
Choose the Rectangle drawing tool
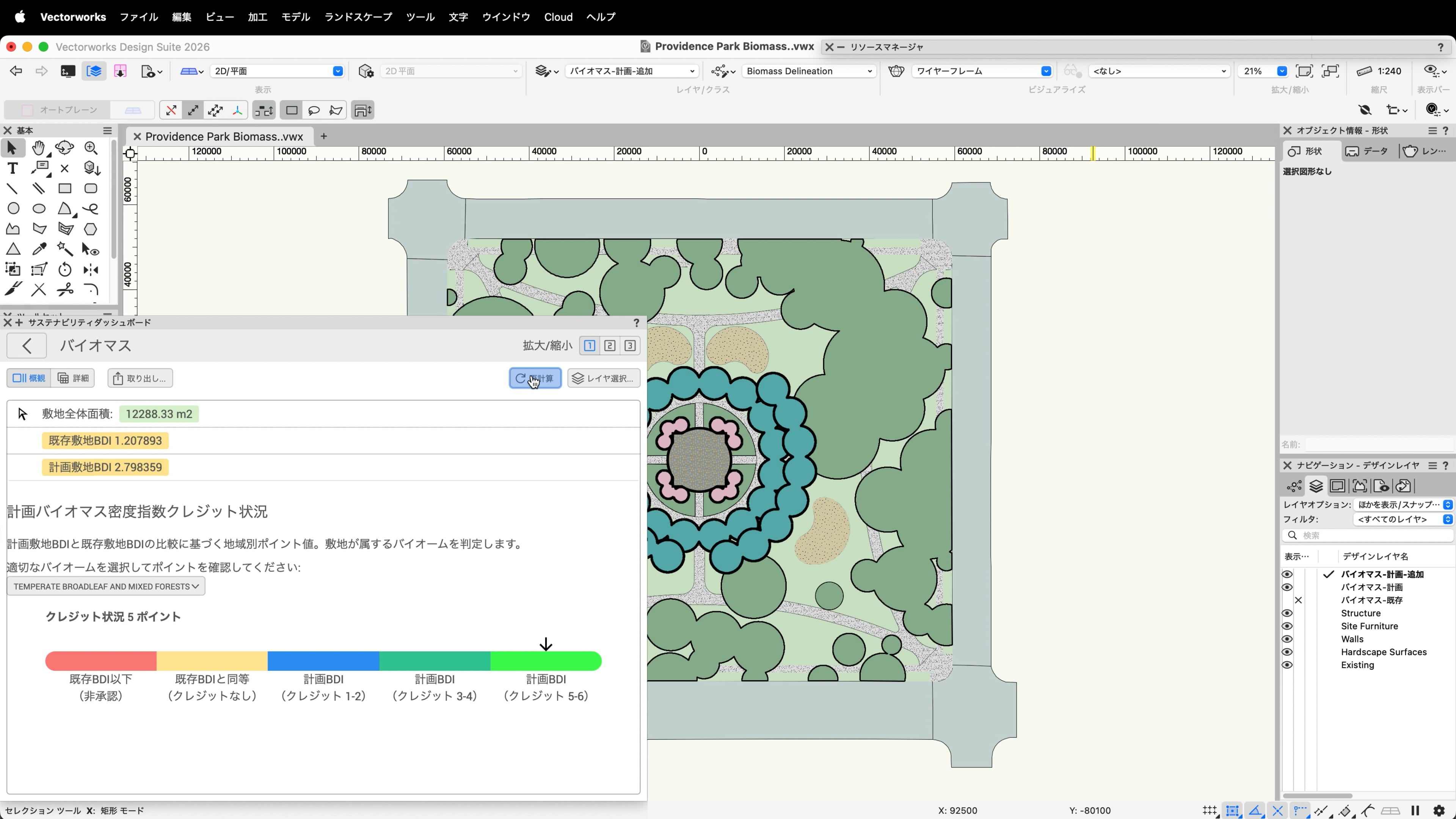click(x=64, y=189)
